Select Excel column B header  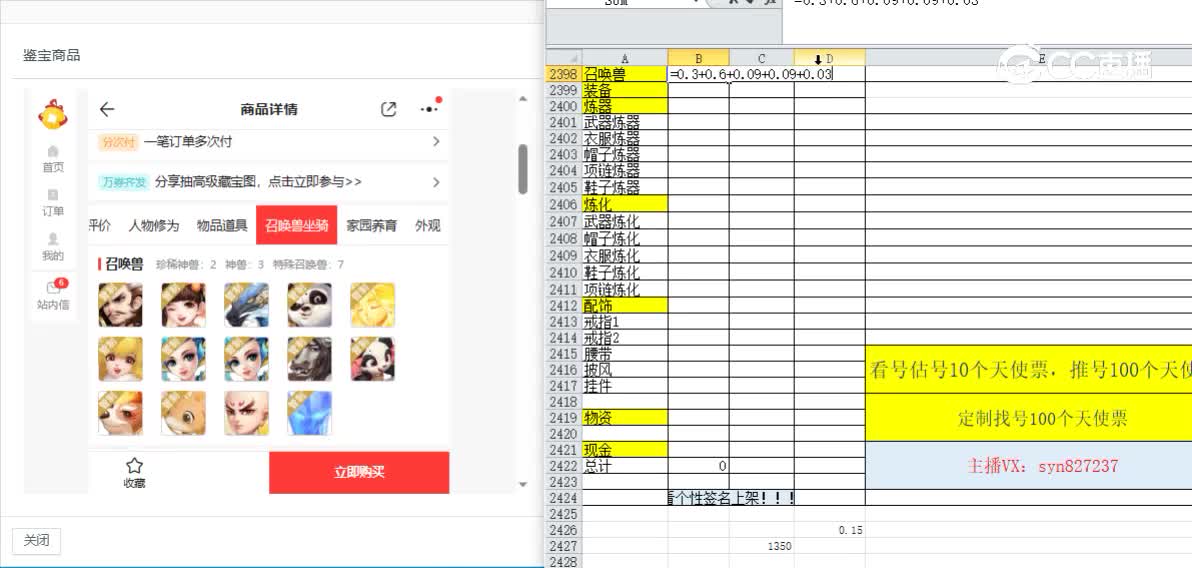699,58
